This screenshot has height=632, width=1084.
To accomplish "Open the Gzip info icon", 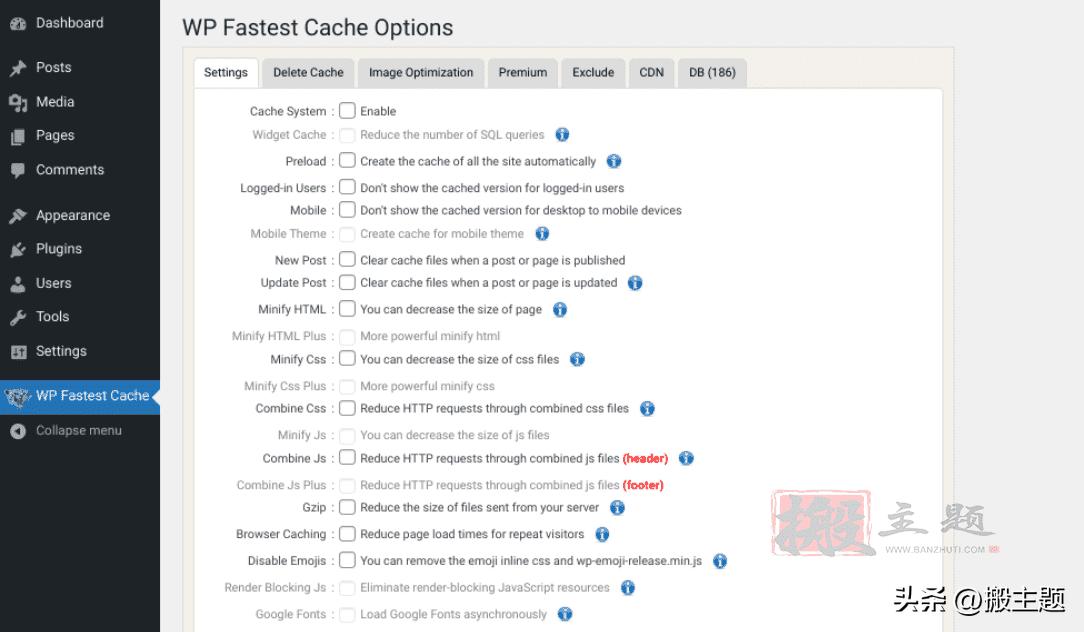I will [x=617, y=508].
